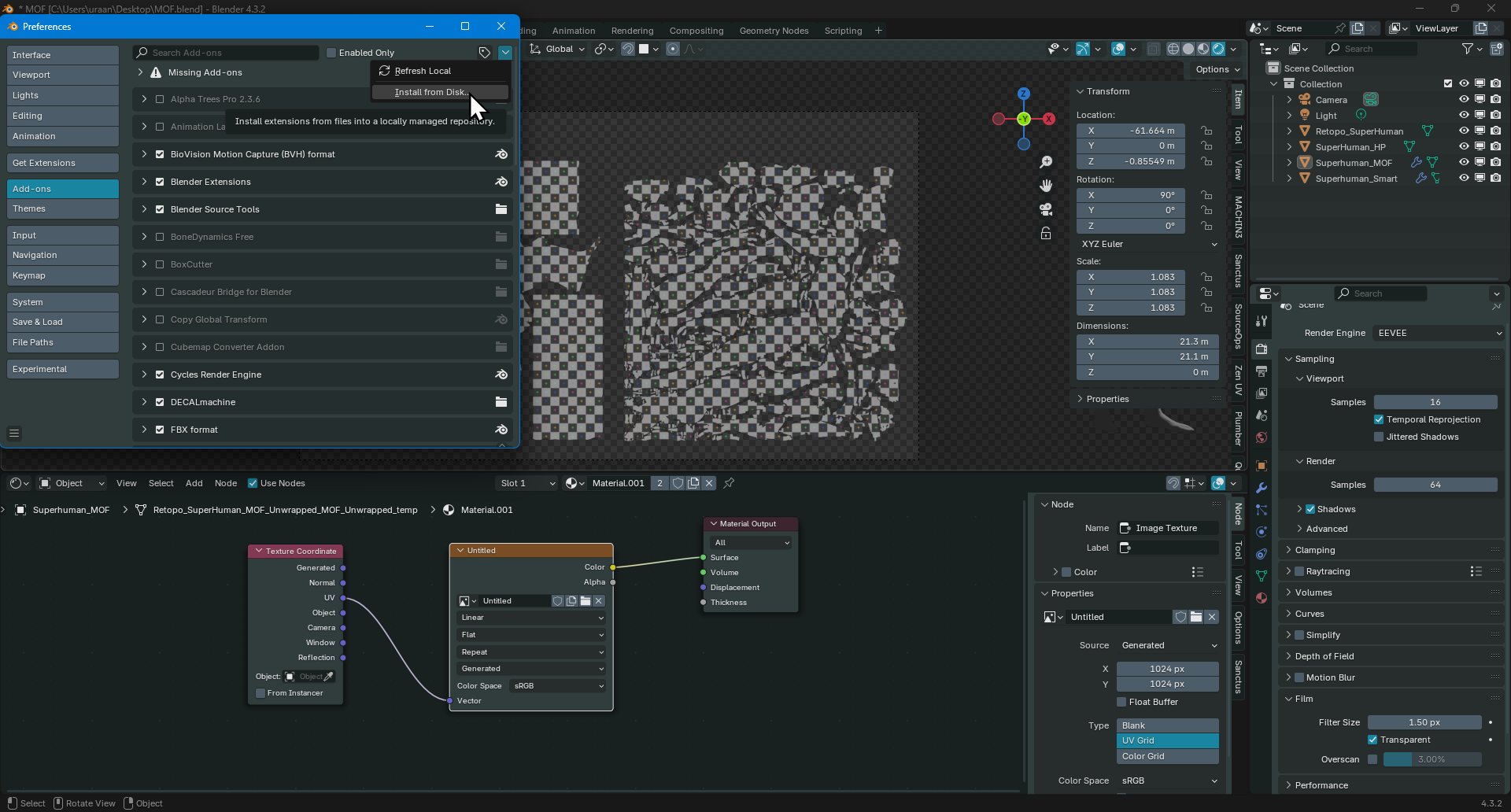Enable the BoxCutter add-on checkbox

[x=160, y=264]
